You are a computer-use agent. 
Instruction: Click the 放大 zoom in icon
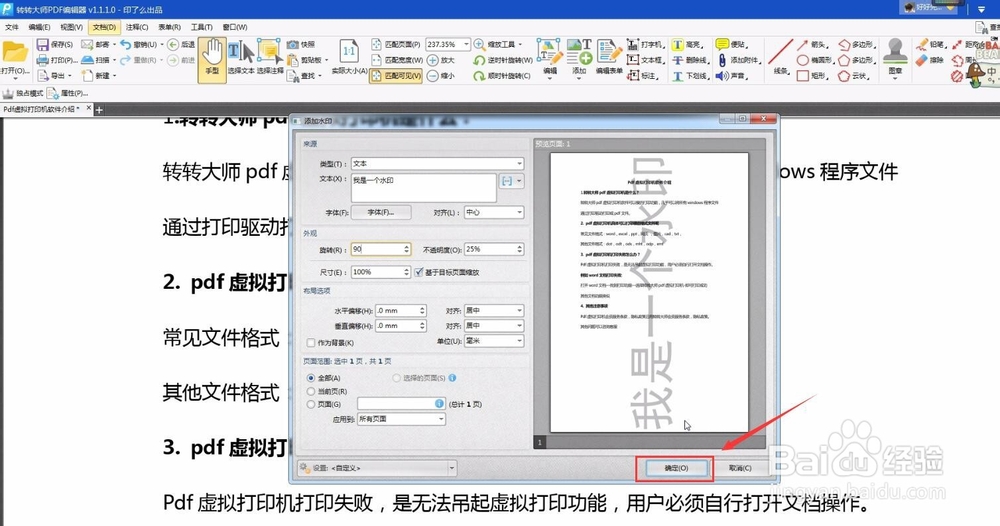pyautogui.click(x=433, y=60)
